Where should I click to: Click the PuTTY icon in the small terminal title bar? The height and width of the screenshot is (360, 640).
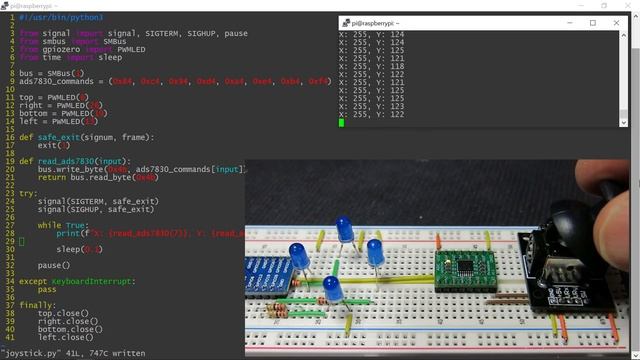tap(346, 23)
